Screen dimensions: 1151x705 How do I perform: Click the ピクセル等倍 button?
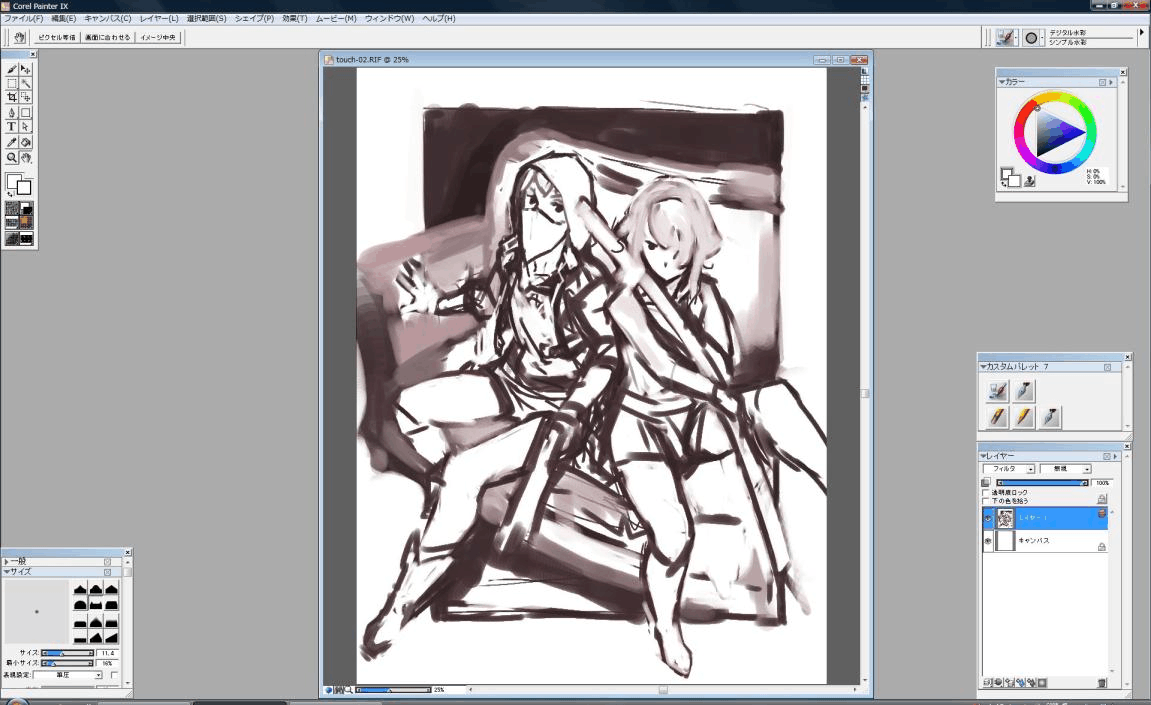click(57, 37)
